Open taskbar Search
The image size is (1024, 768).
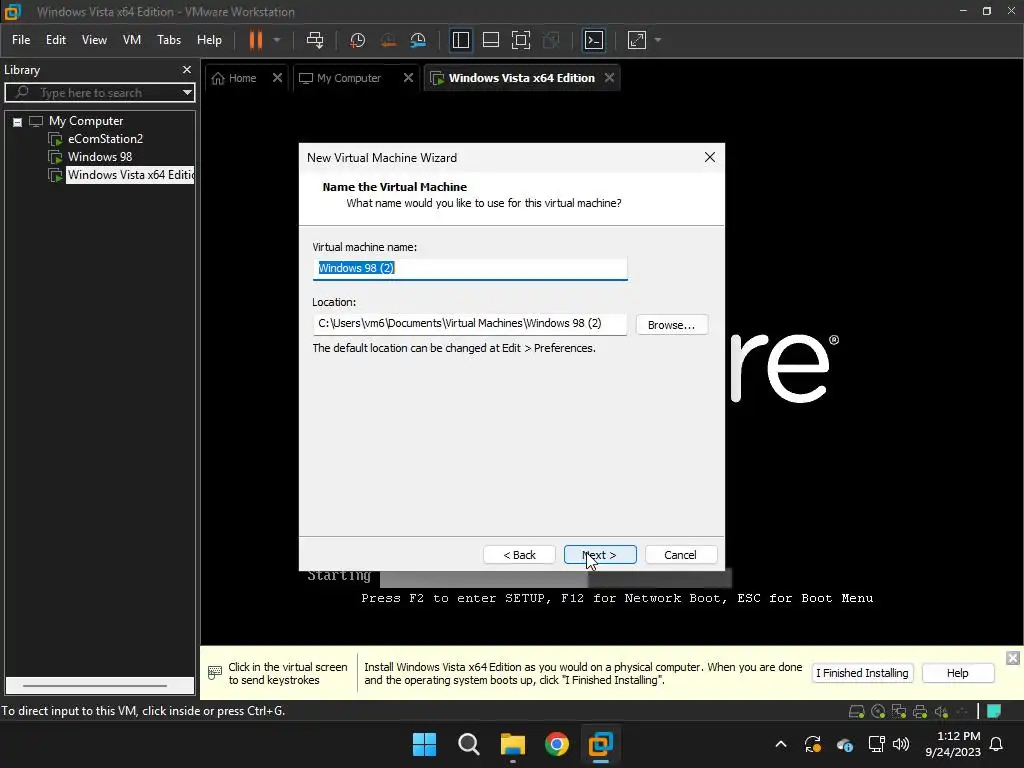pos(469,744)
